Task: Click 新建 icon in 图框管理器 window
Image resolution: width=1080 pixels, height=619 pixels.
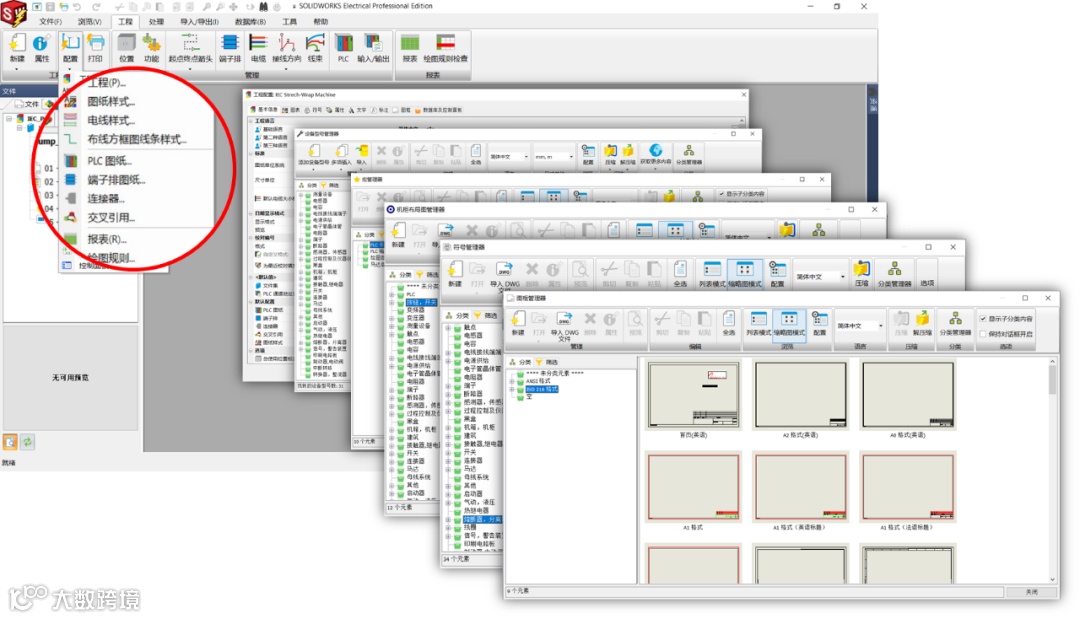Action: (x=518, y=323)
